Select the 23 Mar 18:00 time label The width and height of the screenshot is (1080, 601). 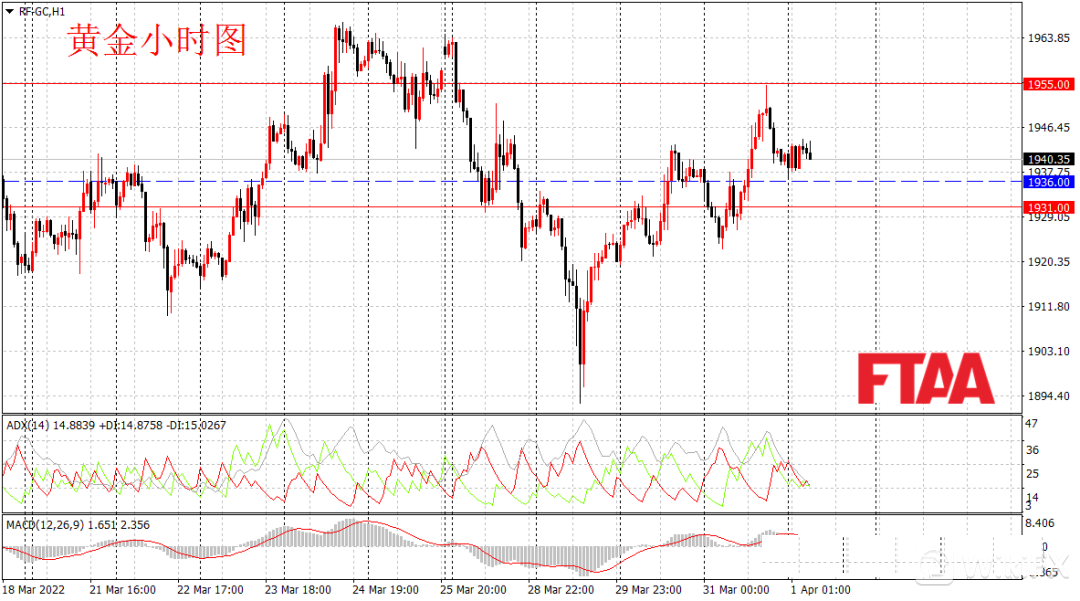[x=297, y=590]
